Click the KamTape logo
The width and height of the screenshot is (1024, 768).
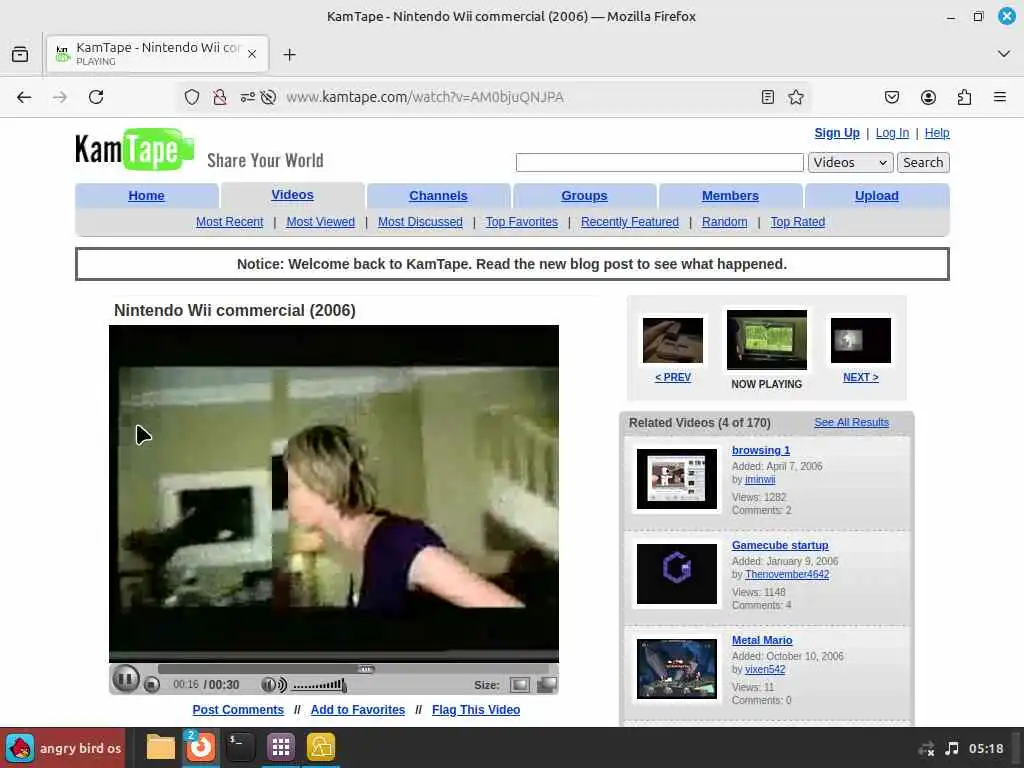coord(135,150)
